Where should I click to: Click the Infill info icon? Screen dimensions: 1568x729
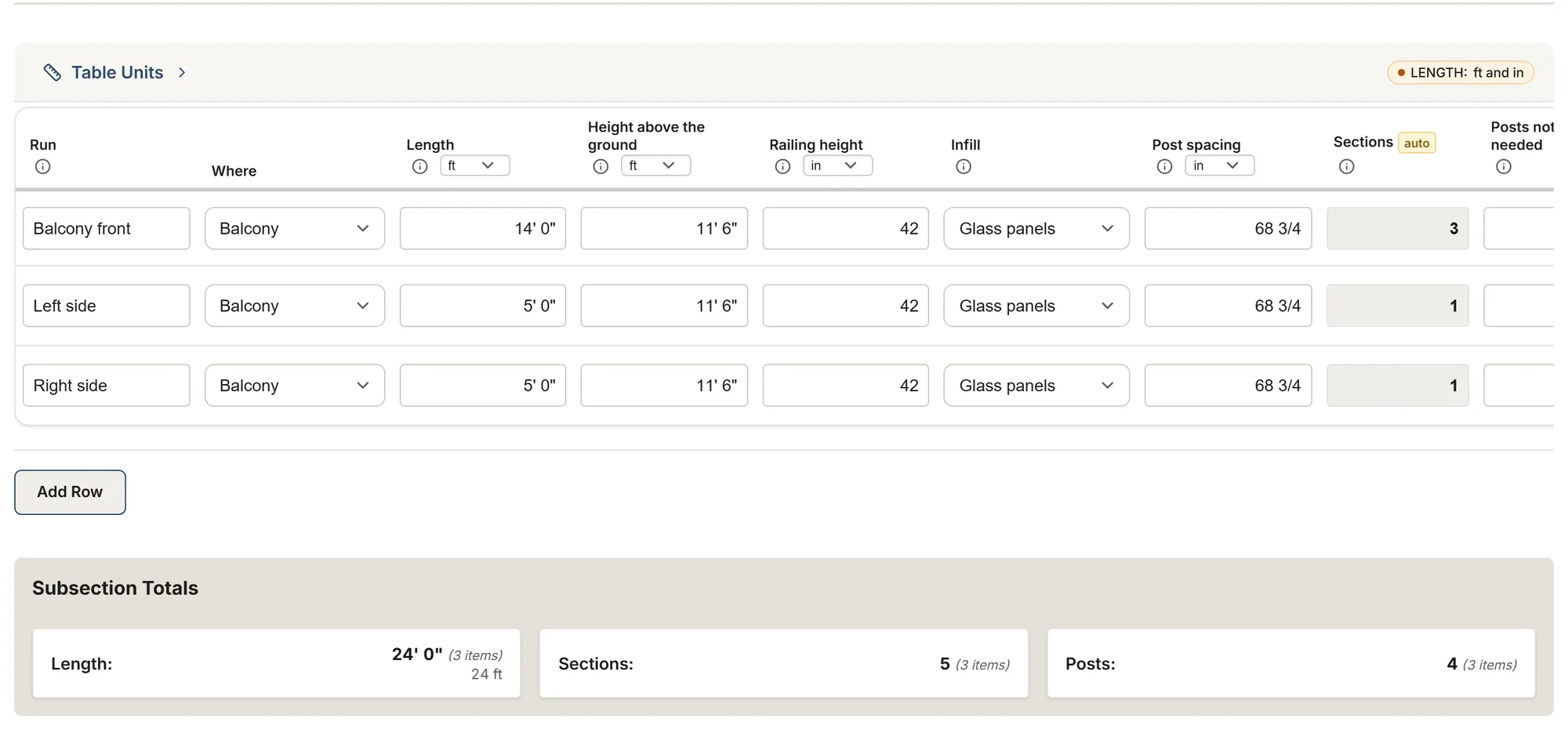pyautogui.click(x=964, y=166)
